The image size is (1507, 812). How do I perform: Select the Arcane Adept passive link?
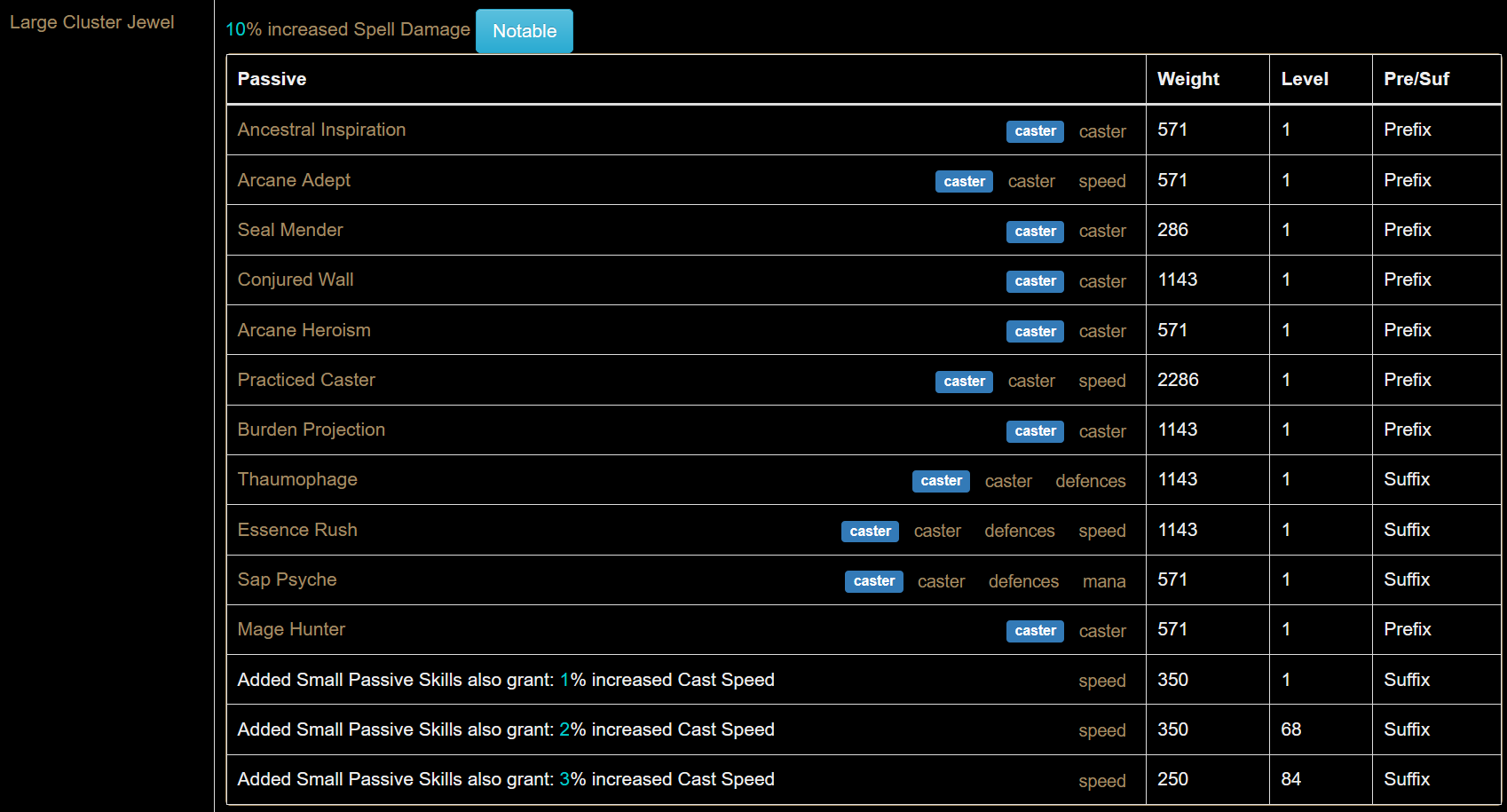tap(294, 180)
